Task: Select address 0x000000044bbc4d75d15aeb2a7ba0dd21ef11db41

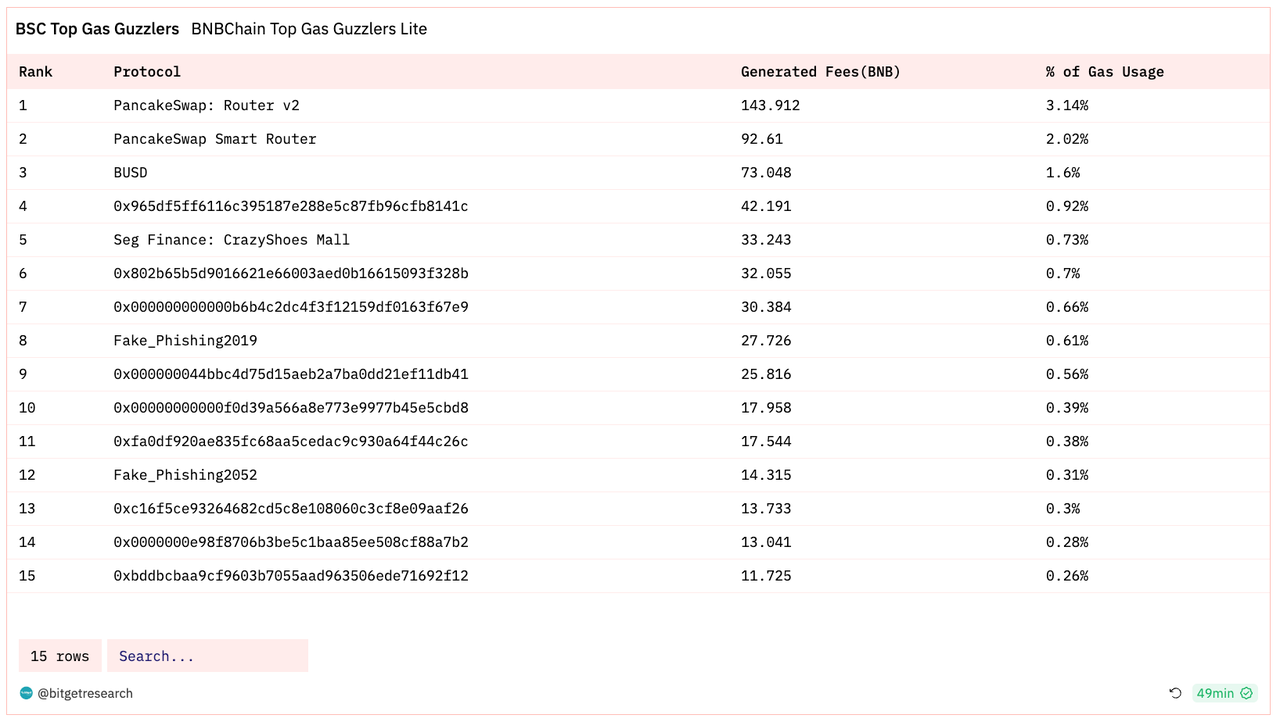Action: point(291,374)
